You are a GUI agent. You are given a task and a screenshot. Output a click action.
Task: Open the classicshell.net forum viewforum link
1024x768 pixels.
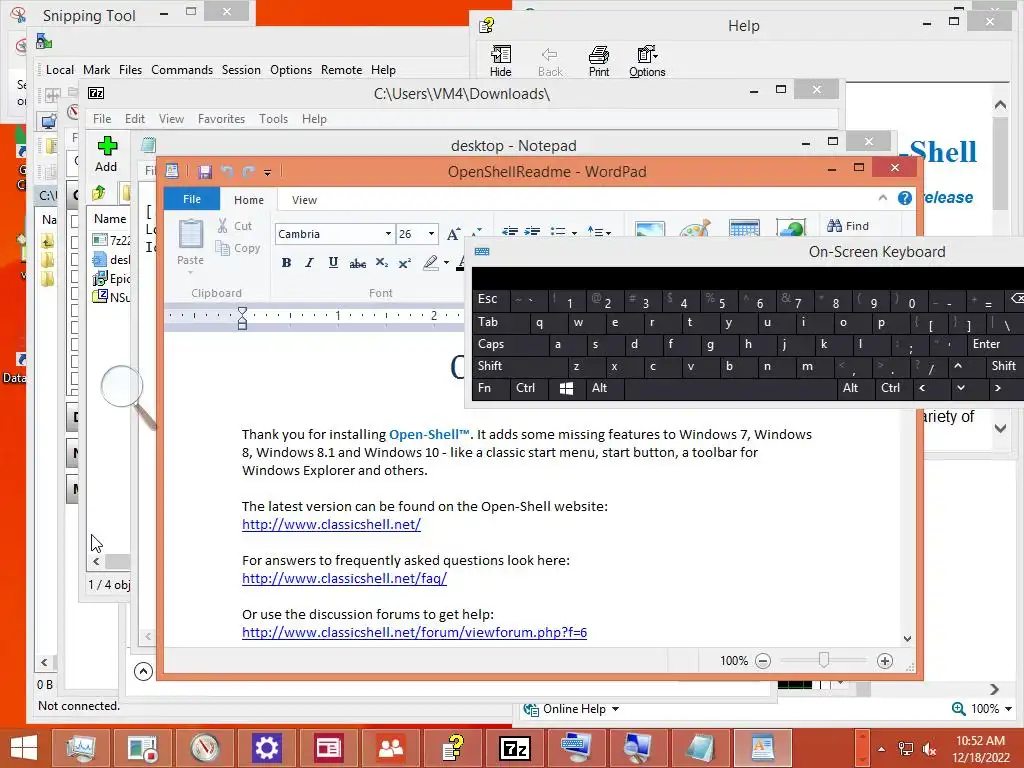click(414, 632)
